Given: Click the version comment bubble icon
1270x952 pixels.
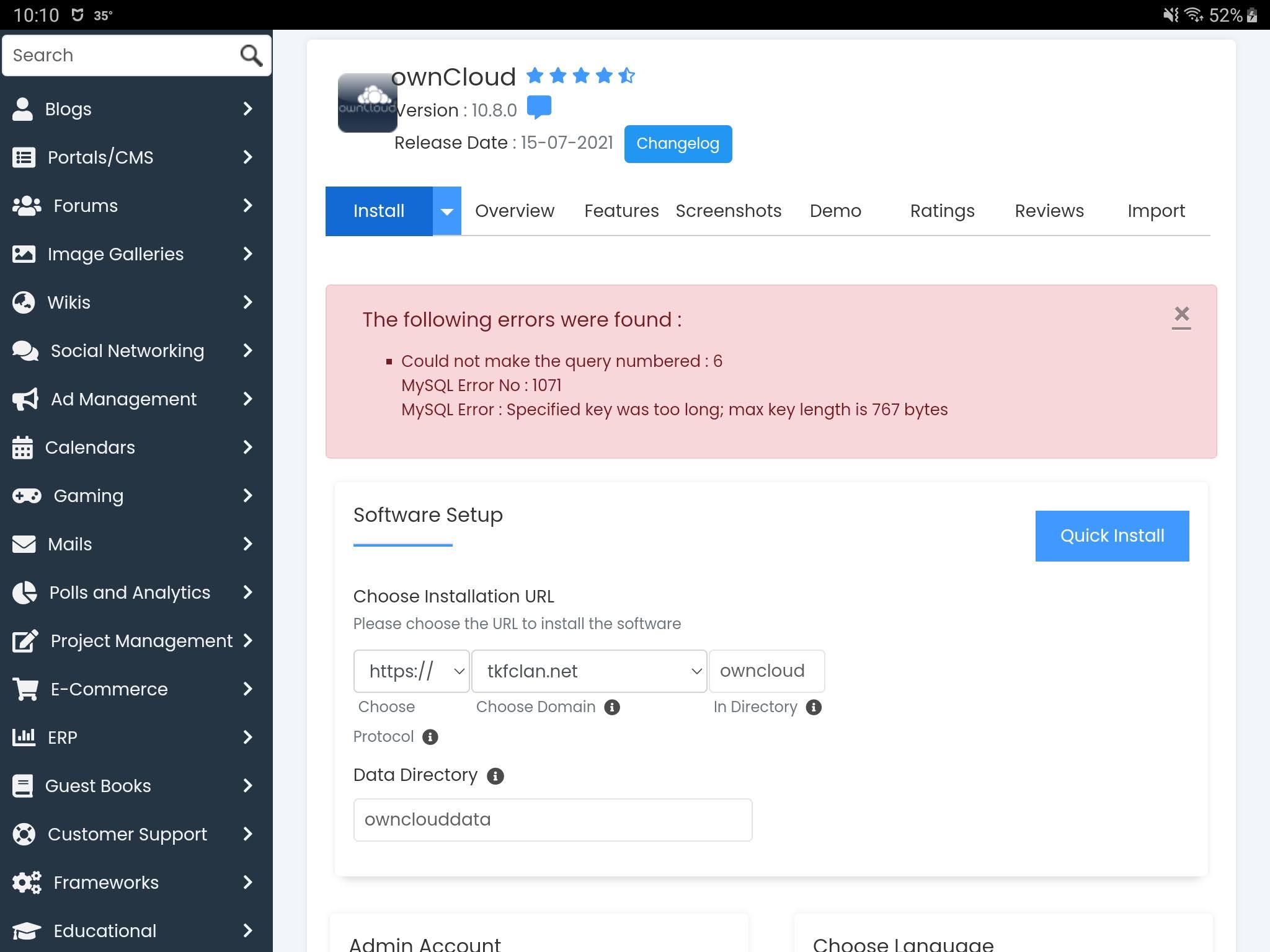Looking at the screenshot, I should (538, 107).
